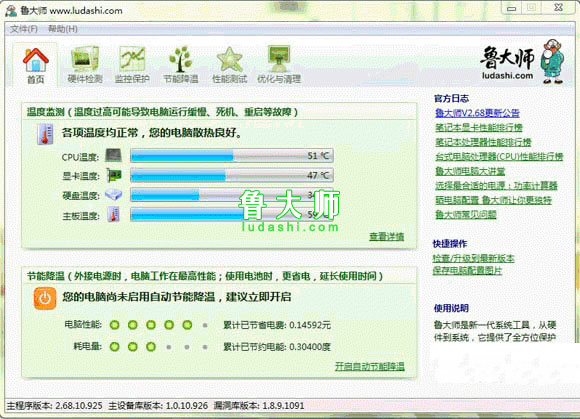Open the 鲁大师V2.68更新公告 link
Image resolution: width=580 pixels, height=419 pixels.
coord(477,113)
